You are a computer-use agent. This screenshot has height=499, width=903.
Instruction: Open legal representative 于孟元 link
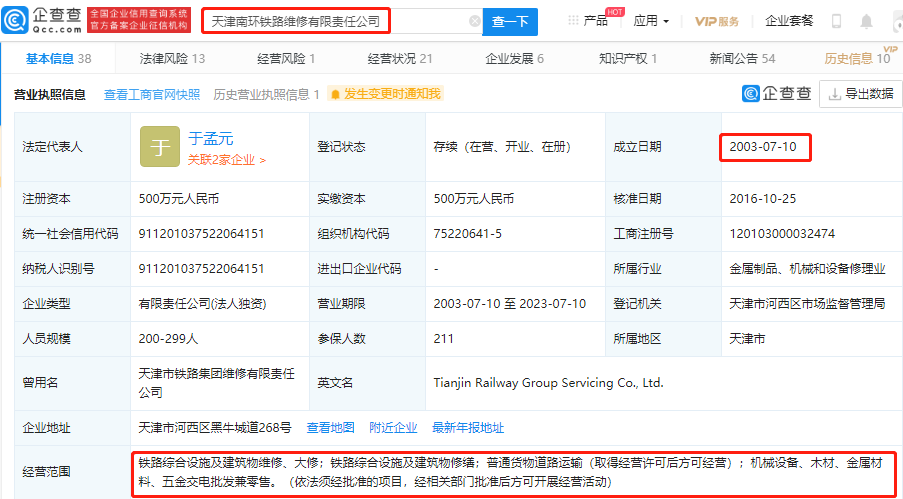click(x=211, y=138)
